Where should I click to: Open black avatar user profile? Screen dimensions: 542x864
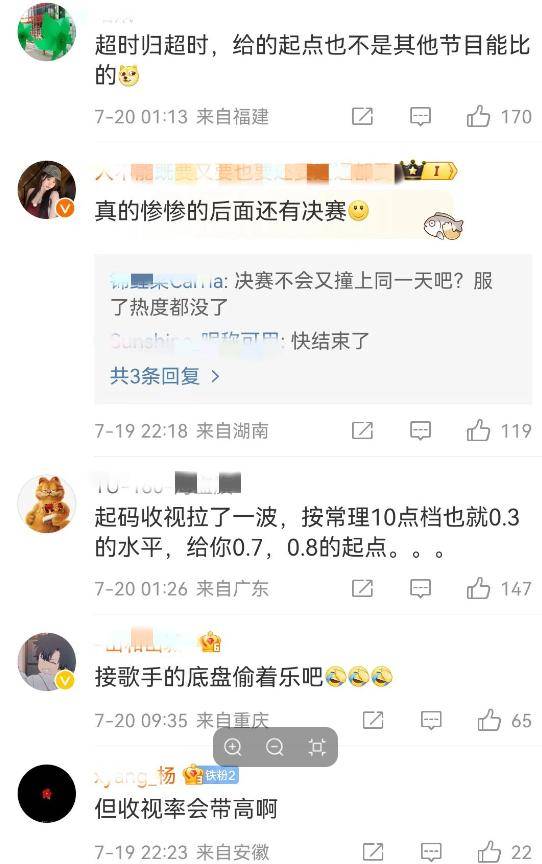[x=47, y=793]
